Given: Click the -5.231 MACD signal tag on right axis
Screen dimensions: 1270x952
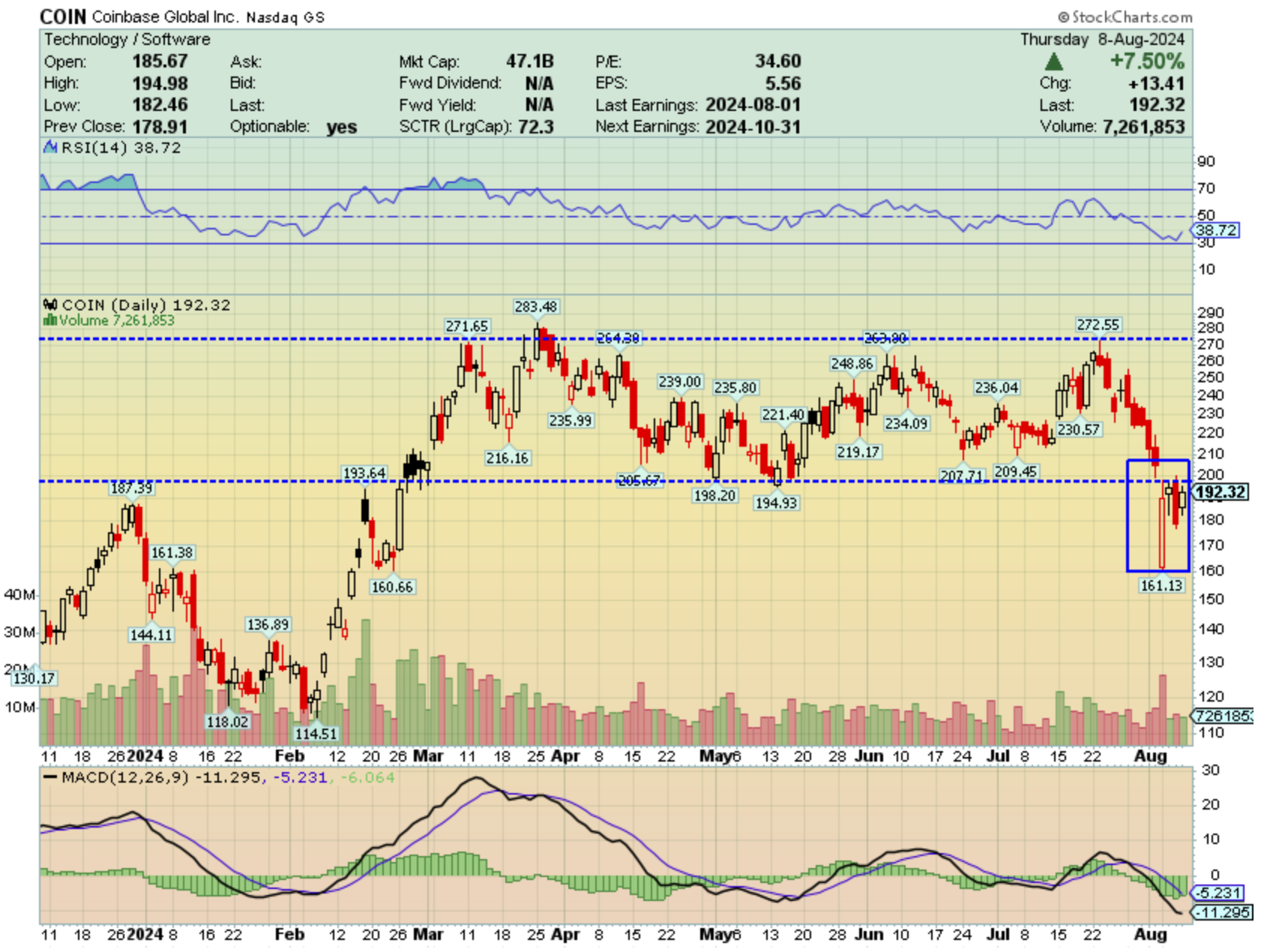Looking at the screenshot, I should click(x=1218, y=893).
